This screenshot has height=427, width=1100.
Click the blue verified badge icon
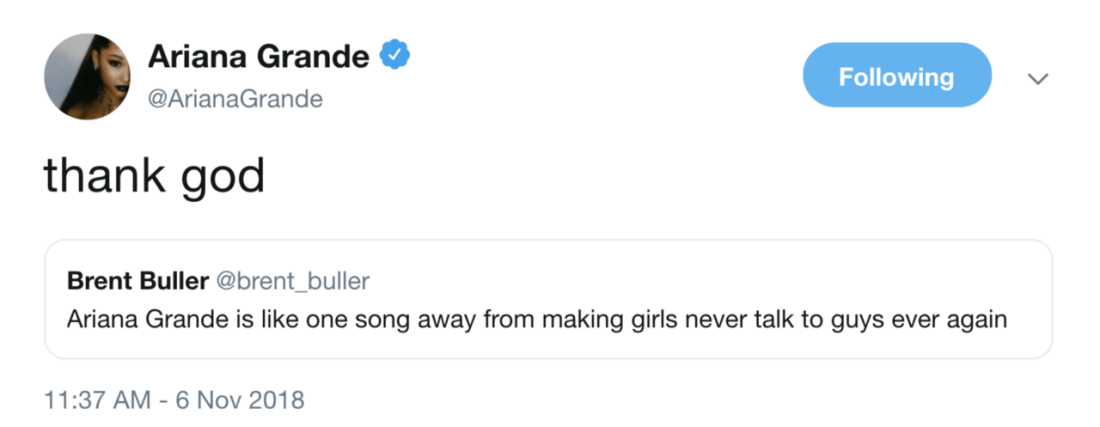[x=397, y=58]
